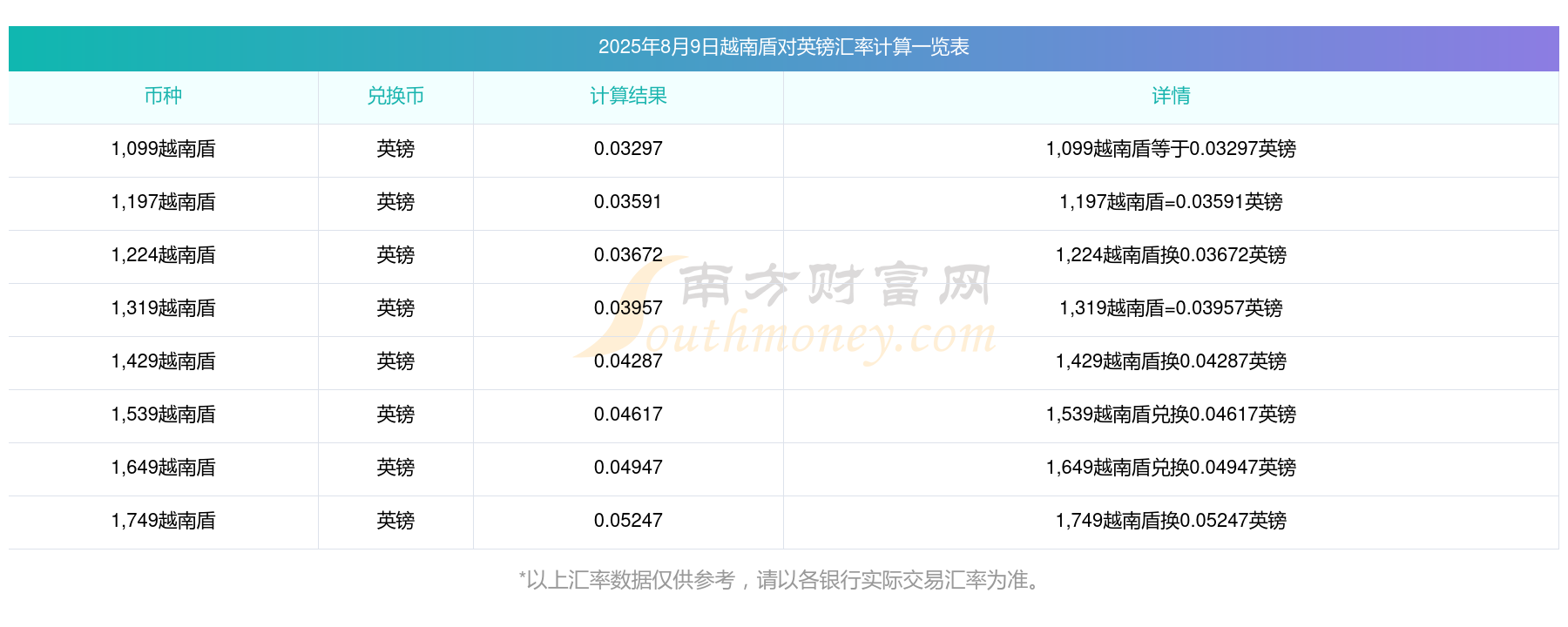Click the 兑换币 column header
The width and height of the screenshot is (1568, 627).
[395, 96]
